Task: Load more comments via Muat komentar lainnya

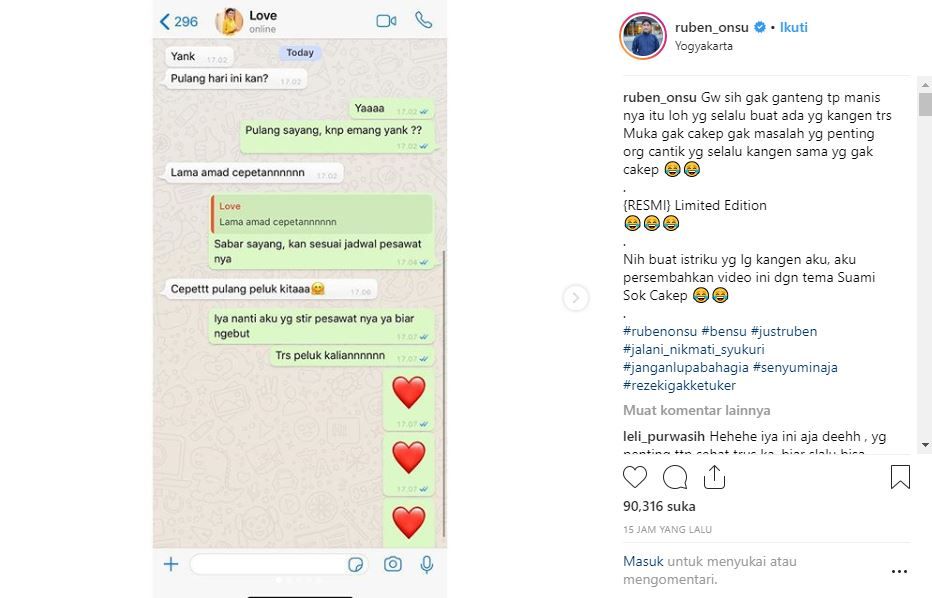Action: [696, 410]
